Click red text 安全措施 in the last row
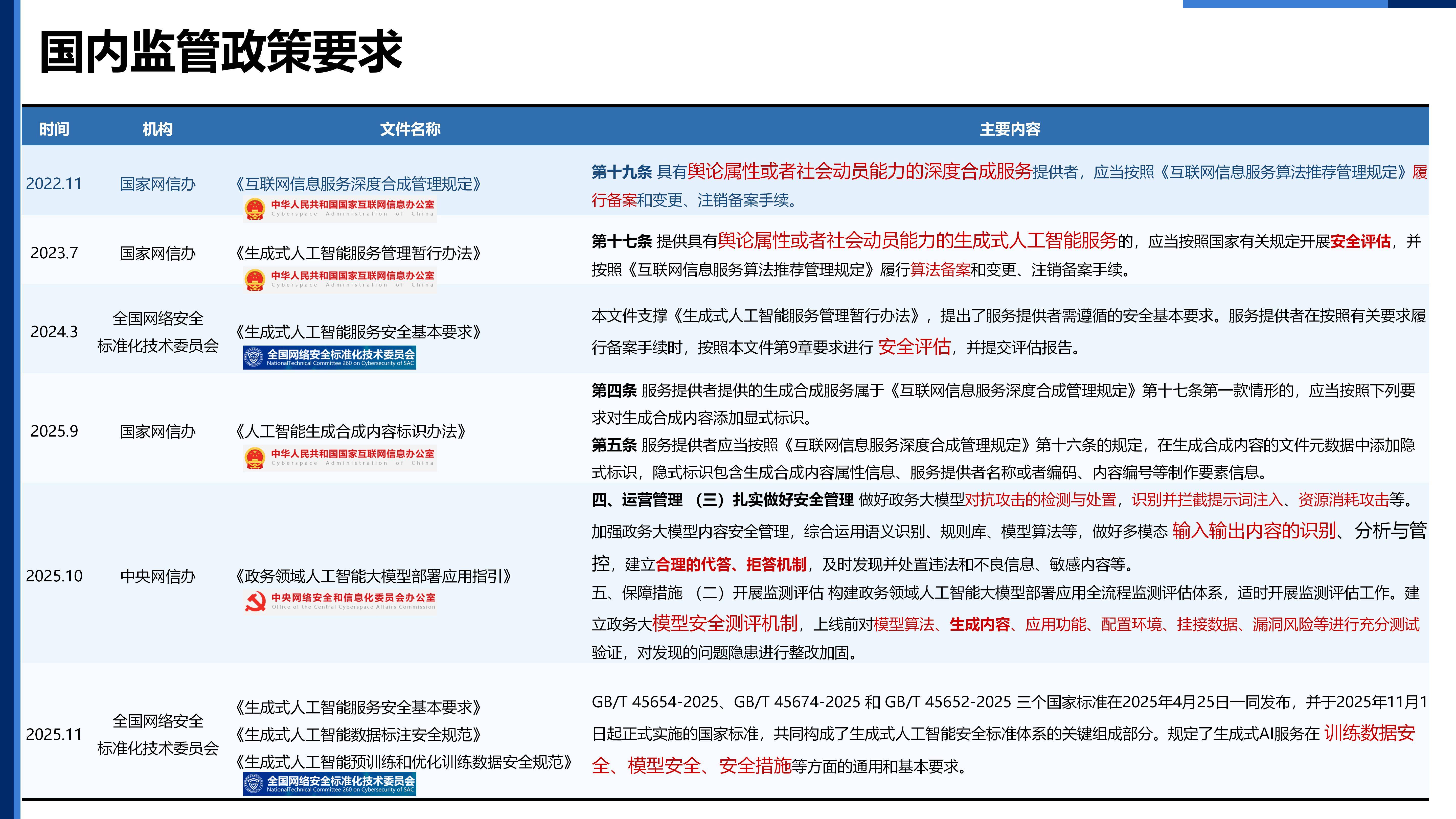 pos(755,765)
